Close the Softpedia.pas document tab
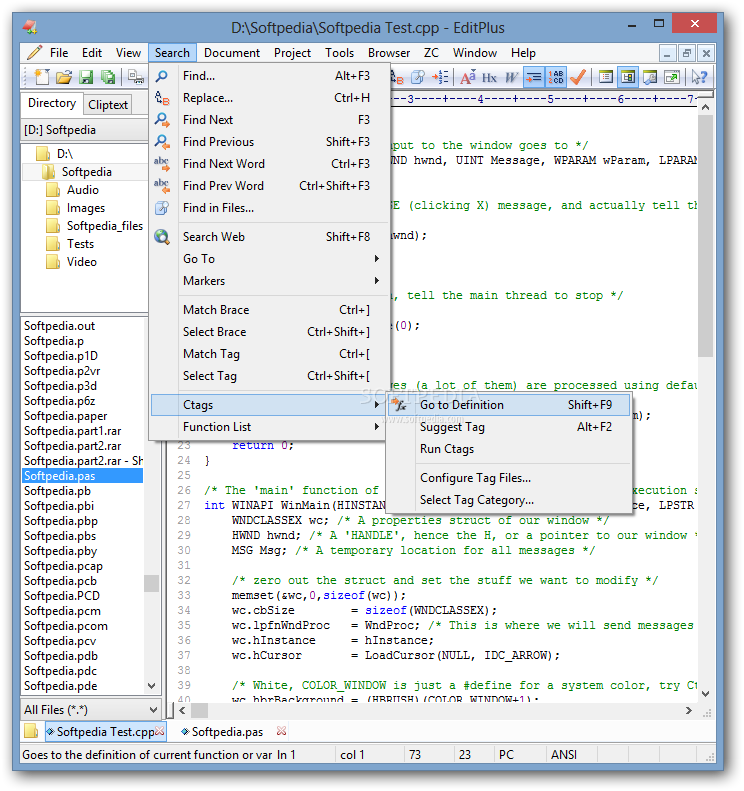Image resolution: width=744 pixels, height=791 pixels. [x=281, y=730]
